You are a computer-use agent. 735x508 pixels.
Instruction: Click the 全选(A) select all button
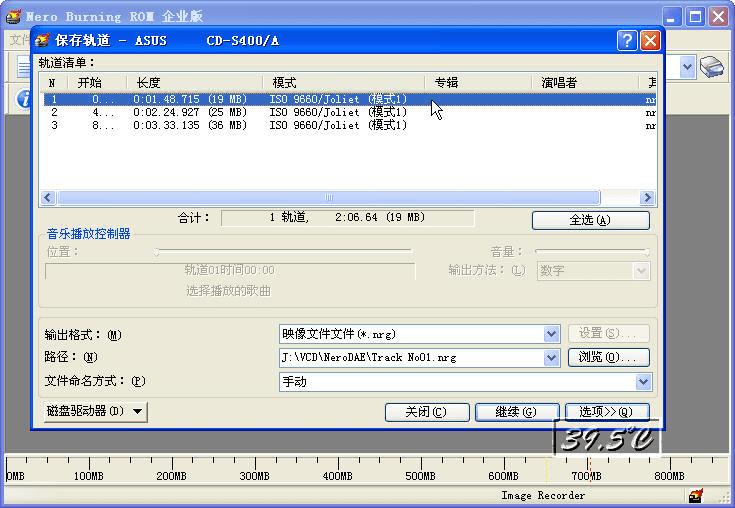(x=591, y=220)
